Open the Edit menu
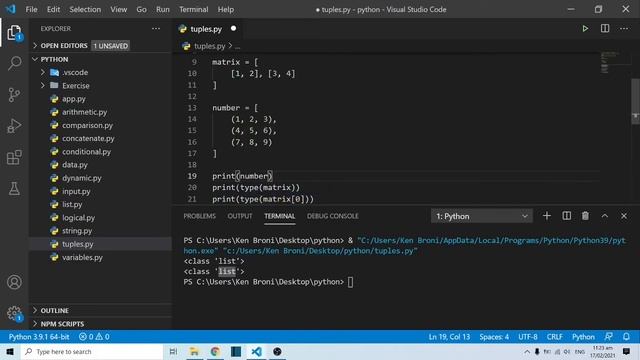This screenshot has width=640, height=360. pos(53,9)
